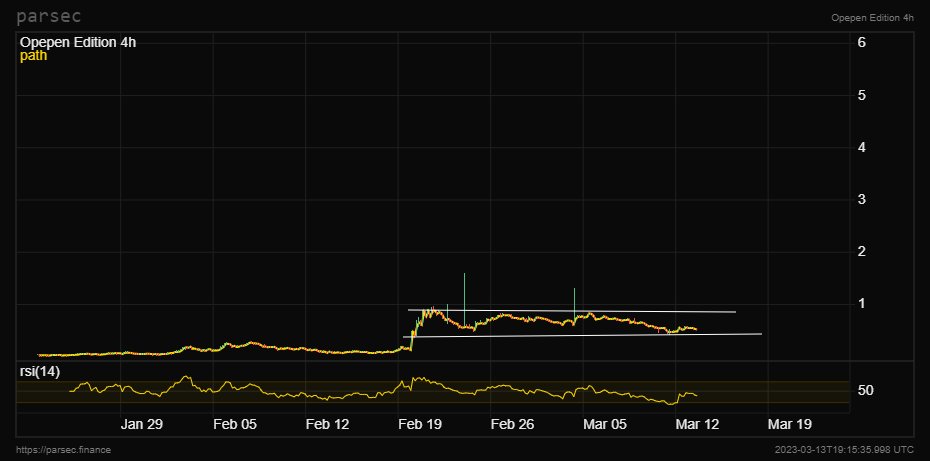Screen dimensions: 930x461
Task: Click the "Opepen Edition 4h" chart title
Action: tap(78, 43)
